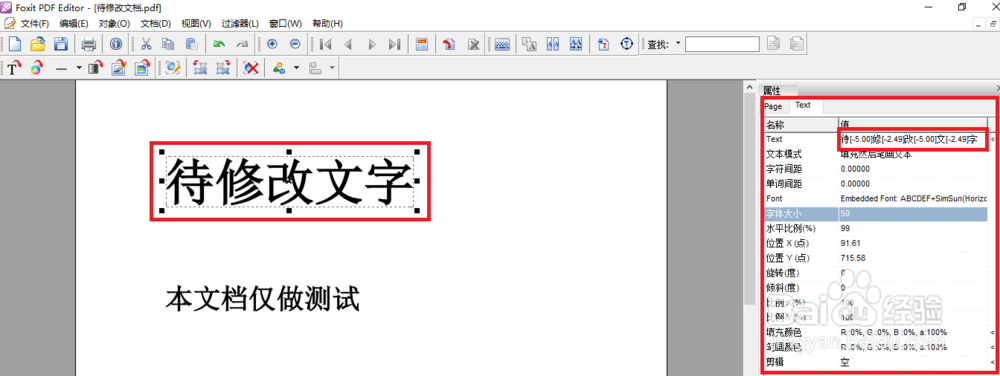Viewport: 1000px width, 376px height.
Task: Open the 对象(O) menu
Action: coord(114,24)
